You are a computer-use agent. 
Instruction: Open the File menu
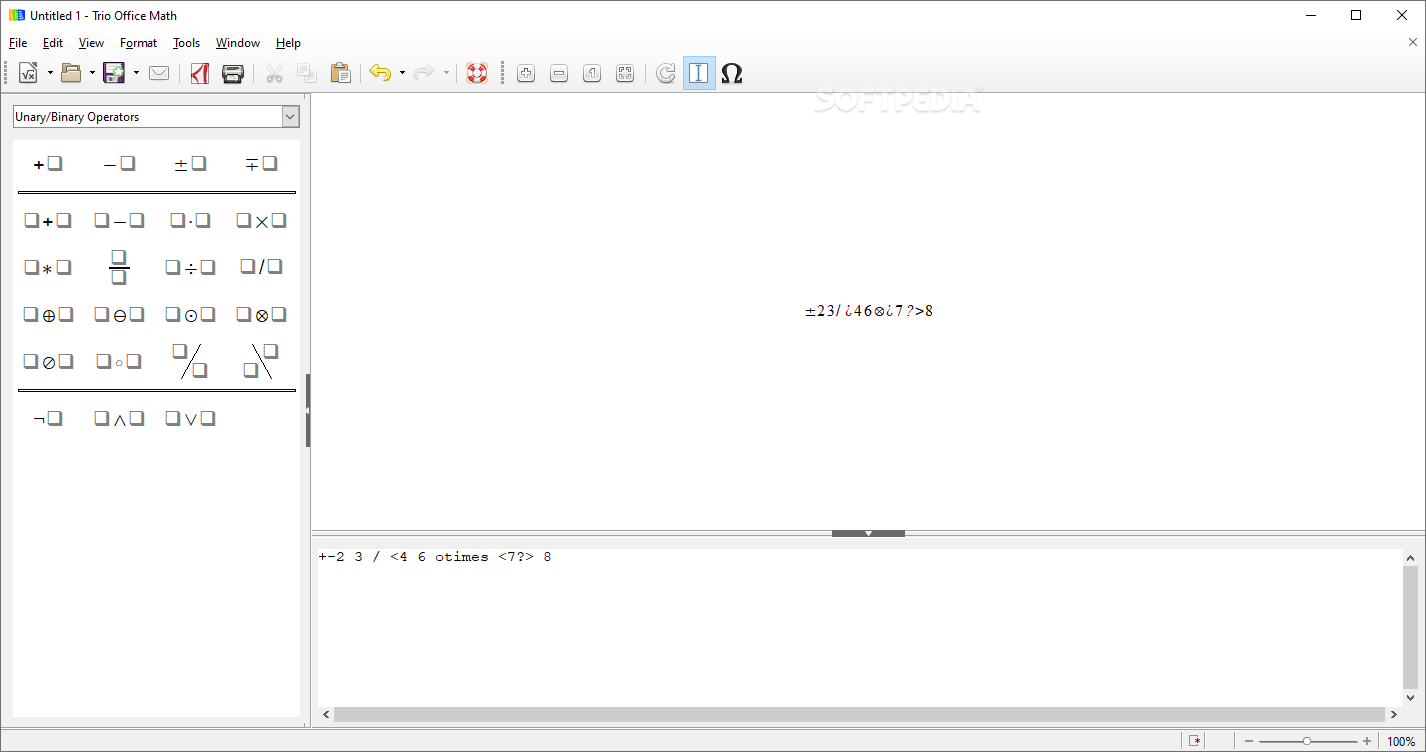pyautogui.click(x=18, y=43)
